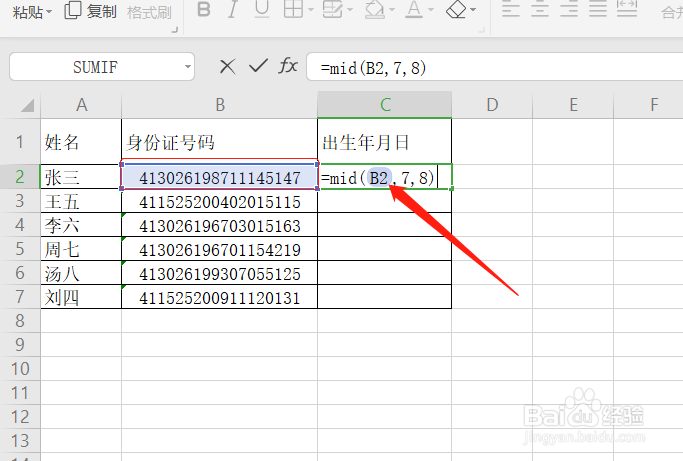Click cell containing 张三
Viewport: 683px width, 461px height.
[x=81, y=176]
